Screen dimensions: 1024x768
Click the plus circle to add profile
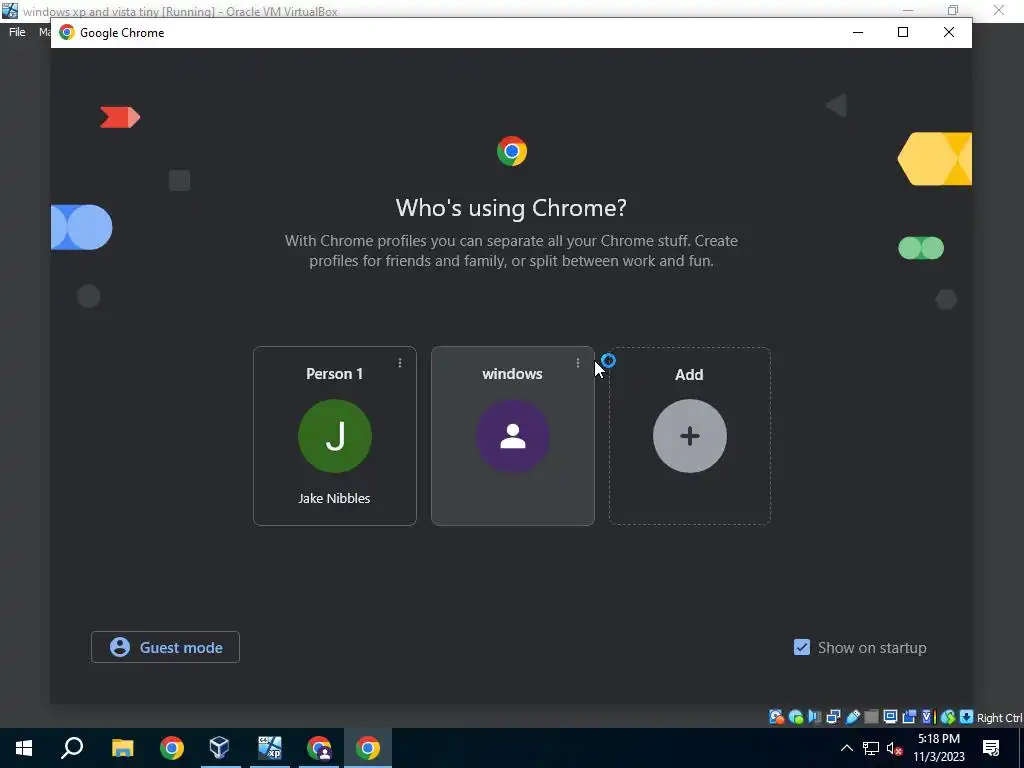tap(690, 436)
